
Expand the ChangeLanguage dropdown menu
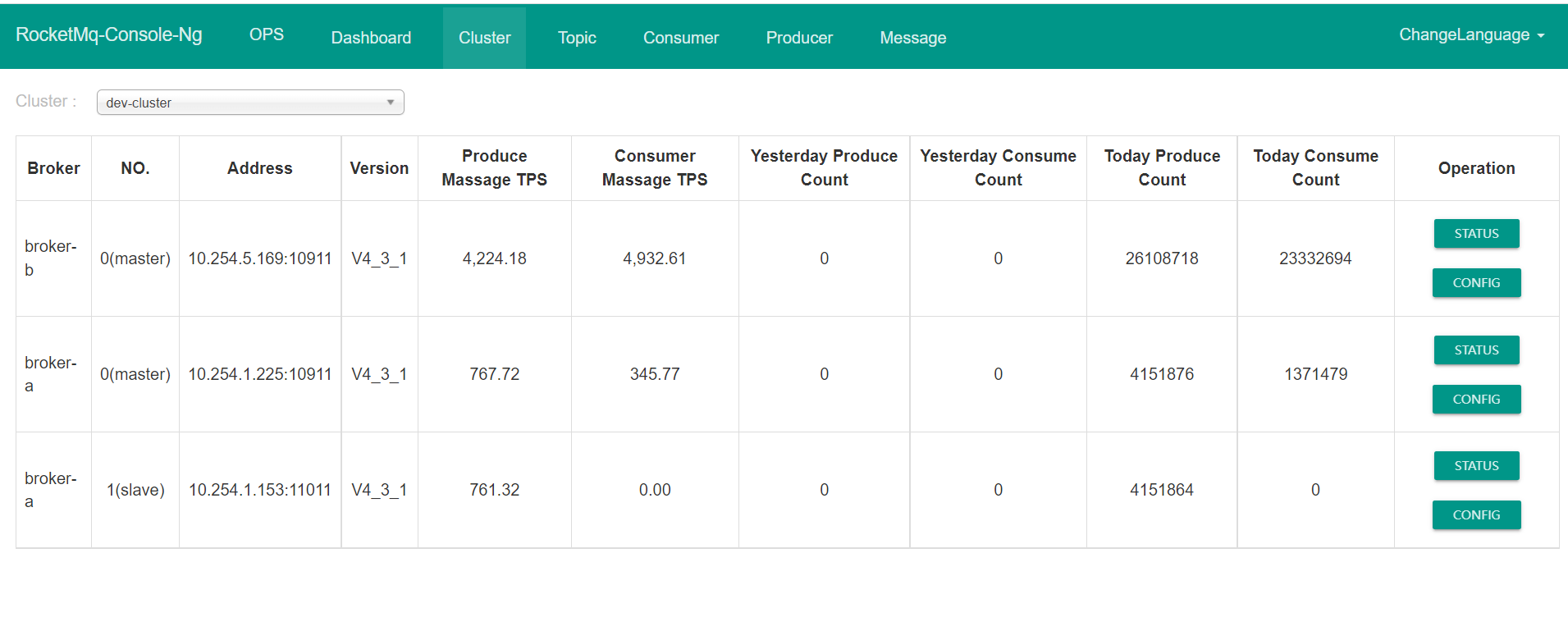pyautogui.click(x=1471, y=35)
